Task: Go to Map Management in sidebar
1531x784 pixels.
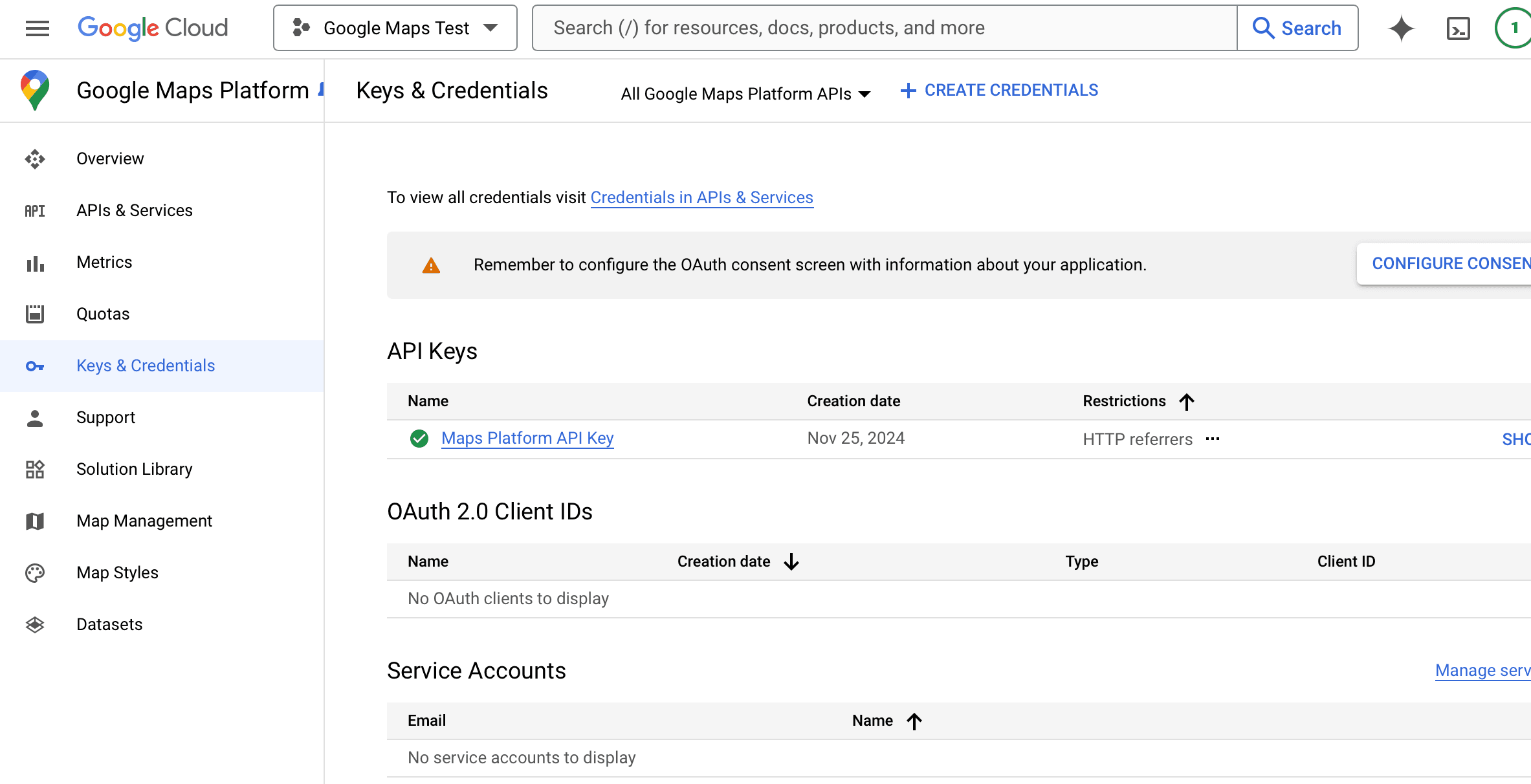Action: click(x=144, y=521)
